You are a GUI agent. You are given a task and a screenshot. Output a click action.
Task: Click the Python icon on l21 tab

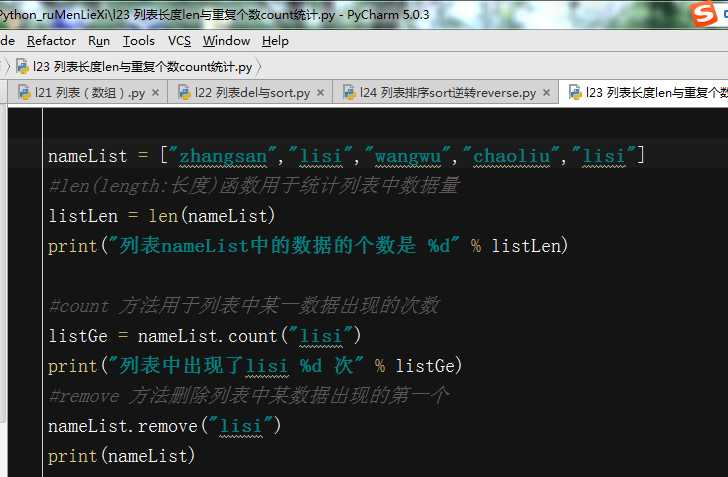[24, 92]
